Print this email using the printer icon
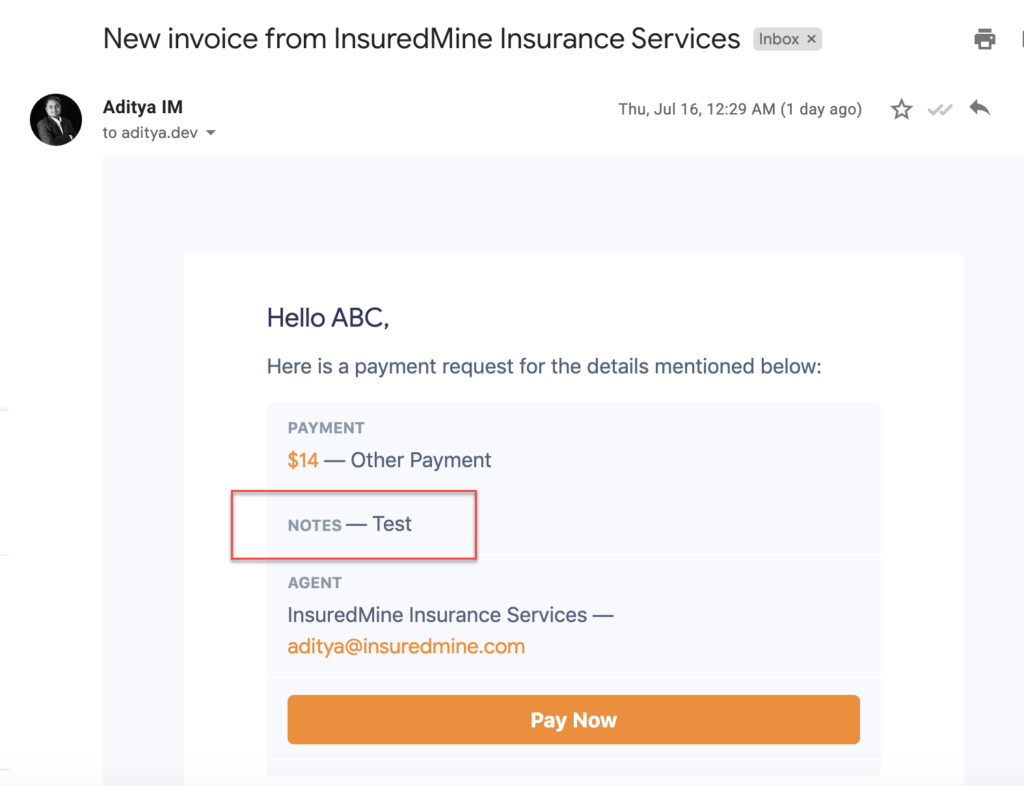Viewport: 1024px width, 786px height. pyautogui.click(x=985, y=40)
